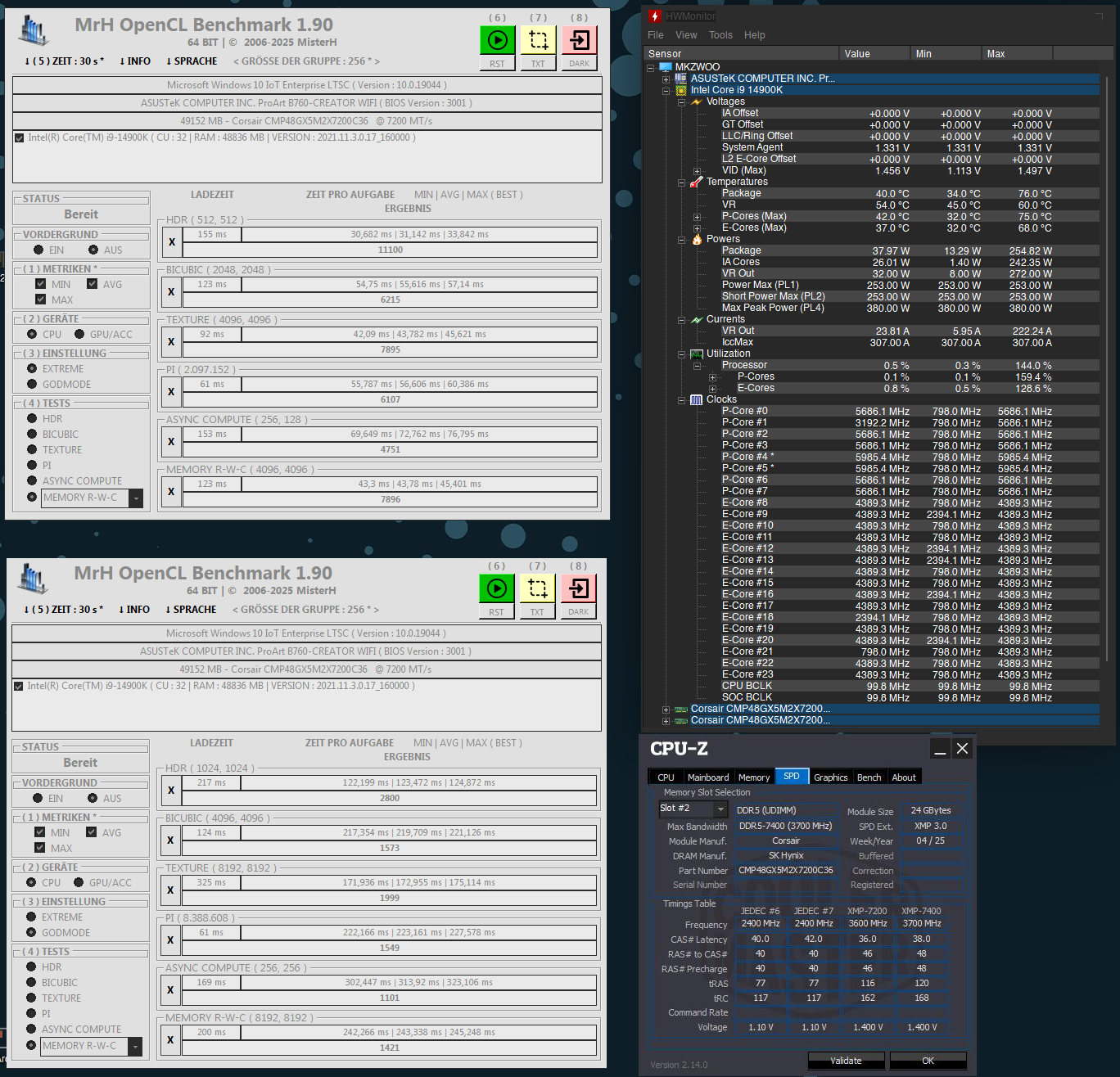The height and width of the screenshot is (1077, 1120).
Task: Toggle MAX metric checkbox in upper benchmark window
Action: pyautogui.click(x=41, y=300)
